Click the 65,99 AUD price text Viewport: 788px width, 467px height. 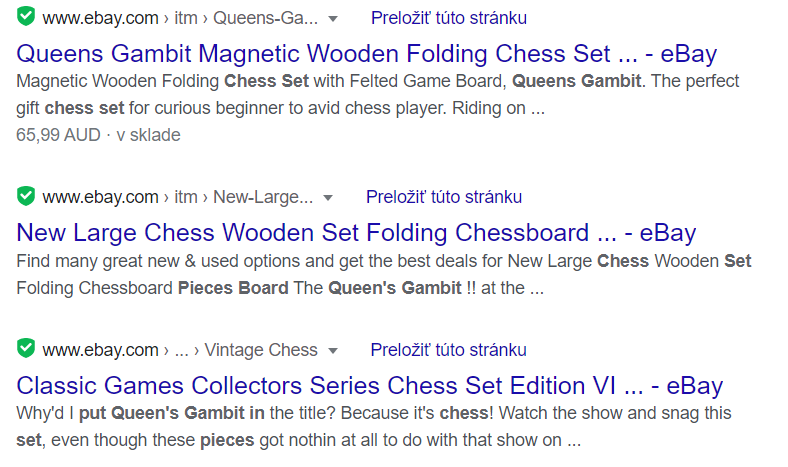coord(58,135)
